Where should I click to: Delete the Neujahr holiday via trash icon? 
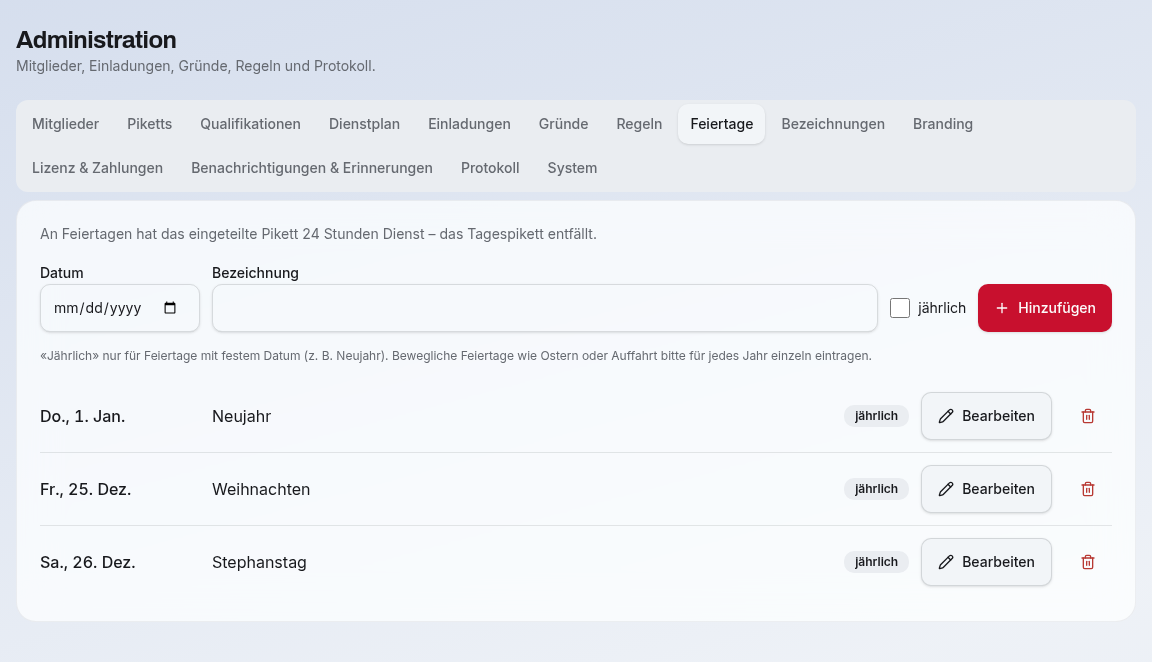[1088, 416]
